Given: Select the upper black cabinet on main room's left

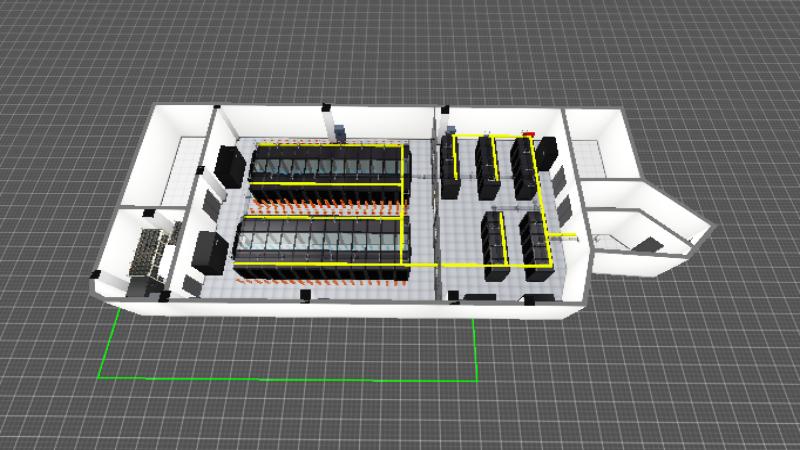Looking at the screenshot, I should point(228,165).
